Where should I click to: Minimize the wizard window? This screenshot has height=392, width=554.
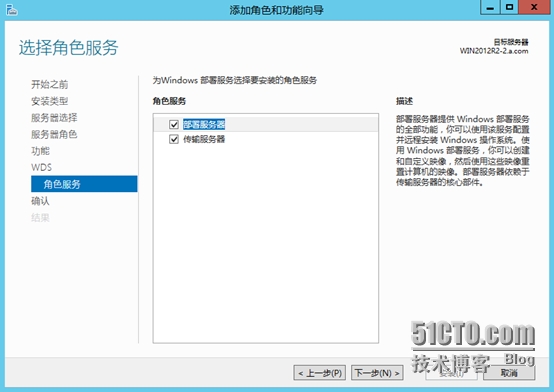tap(490, 7)
